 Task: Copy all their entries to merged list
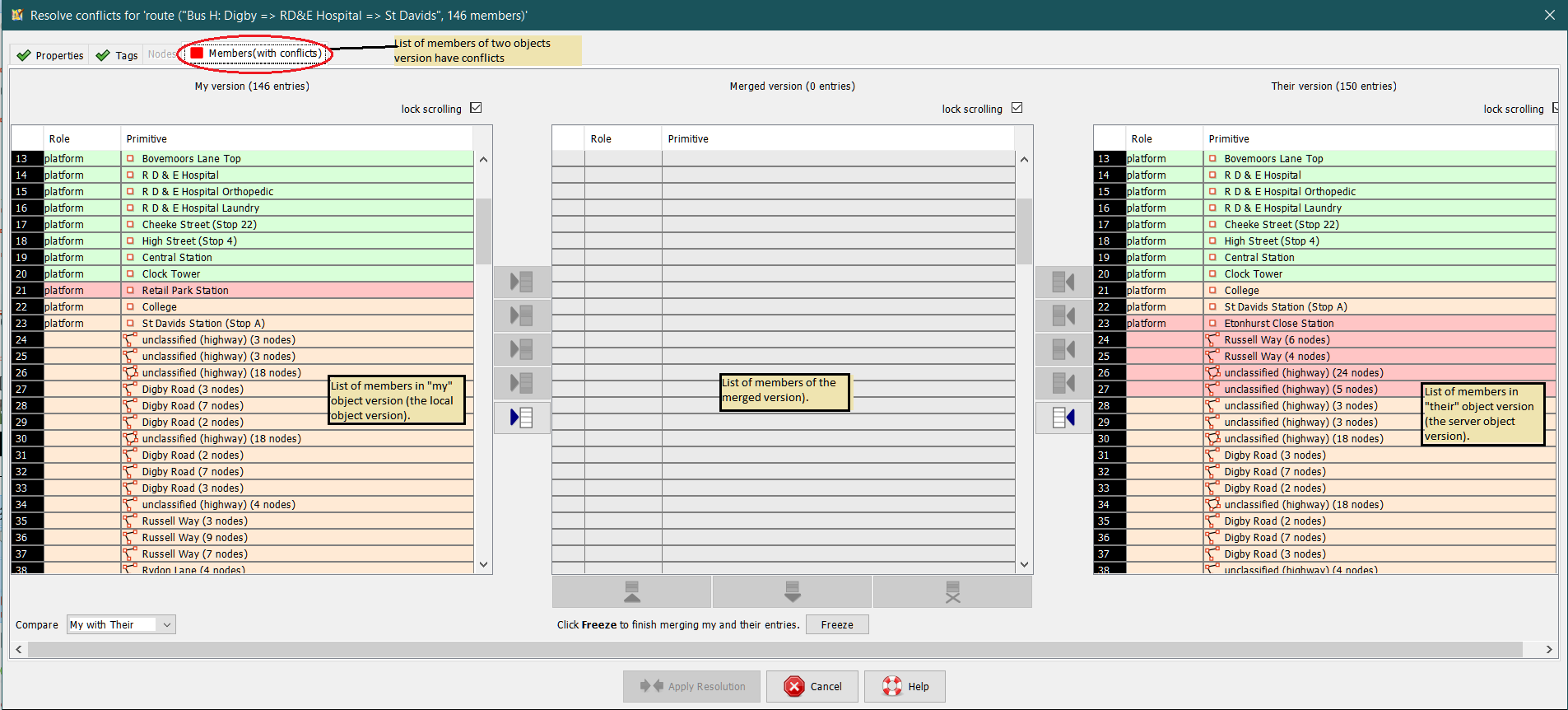(x=1063, y=418)
